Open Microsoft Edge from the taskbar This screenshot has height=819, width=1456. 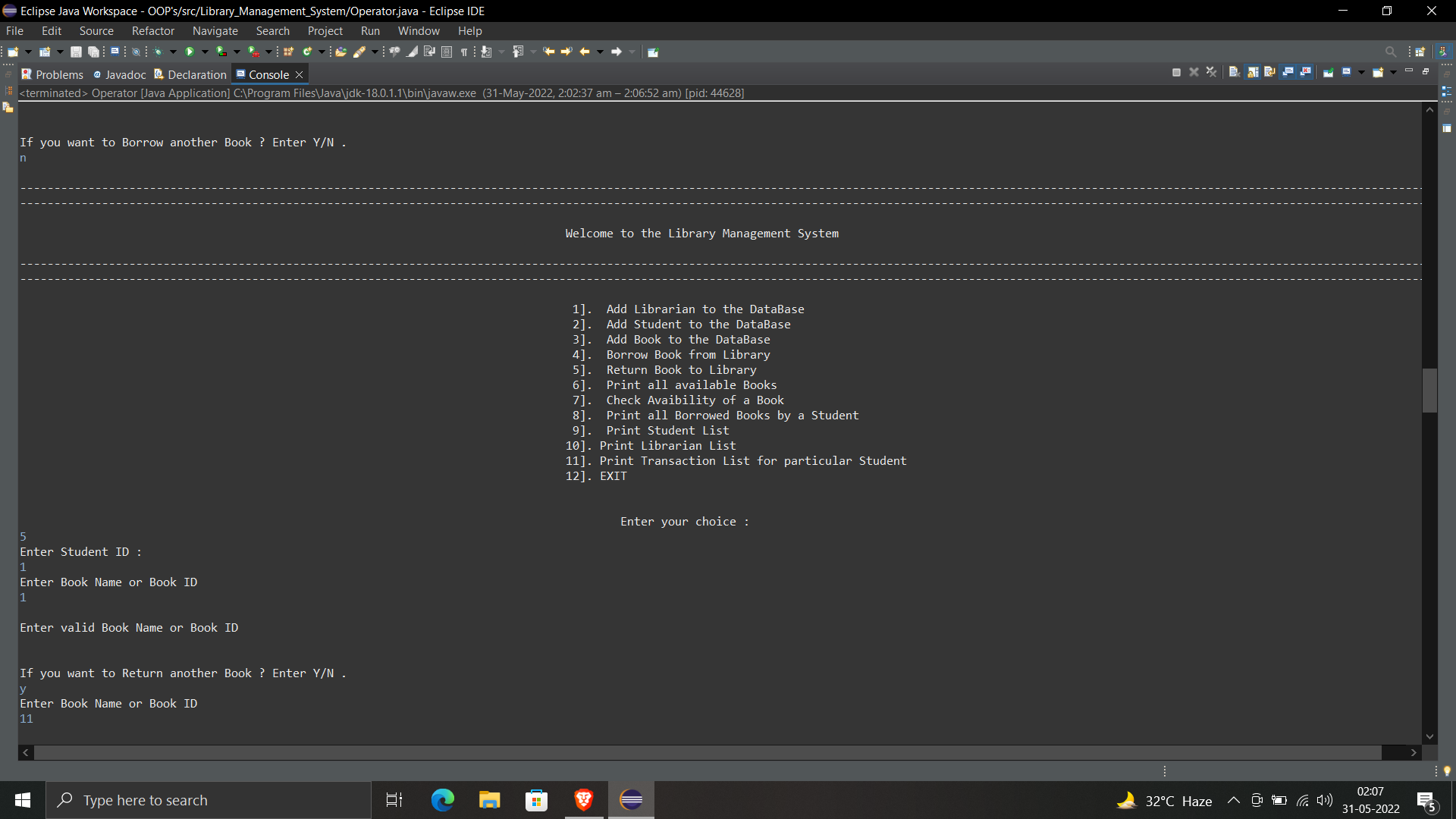pos(442,800)
